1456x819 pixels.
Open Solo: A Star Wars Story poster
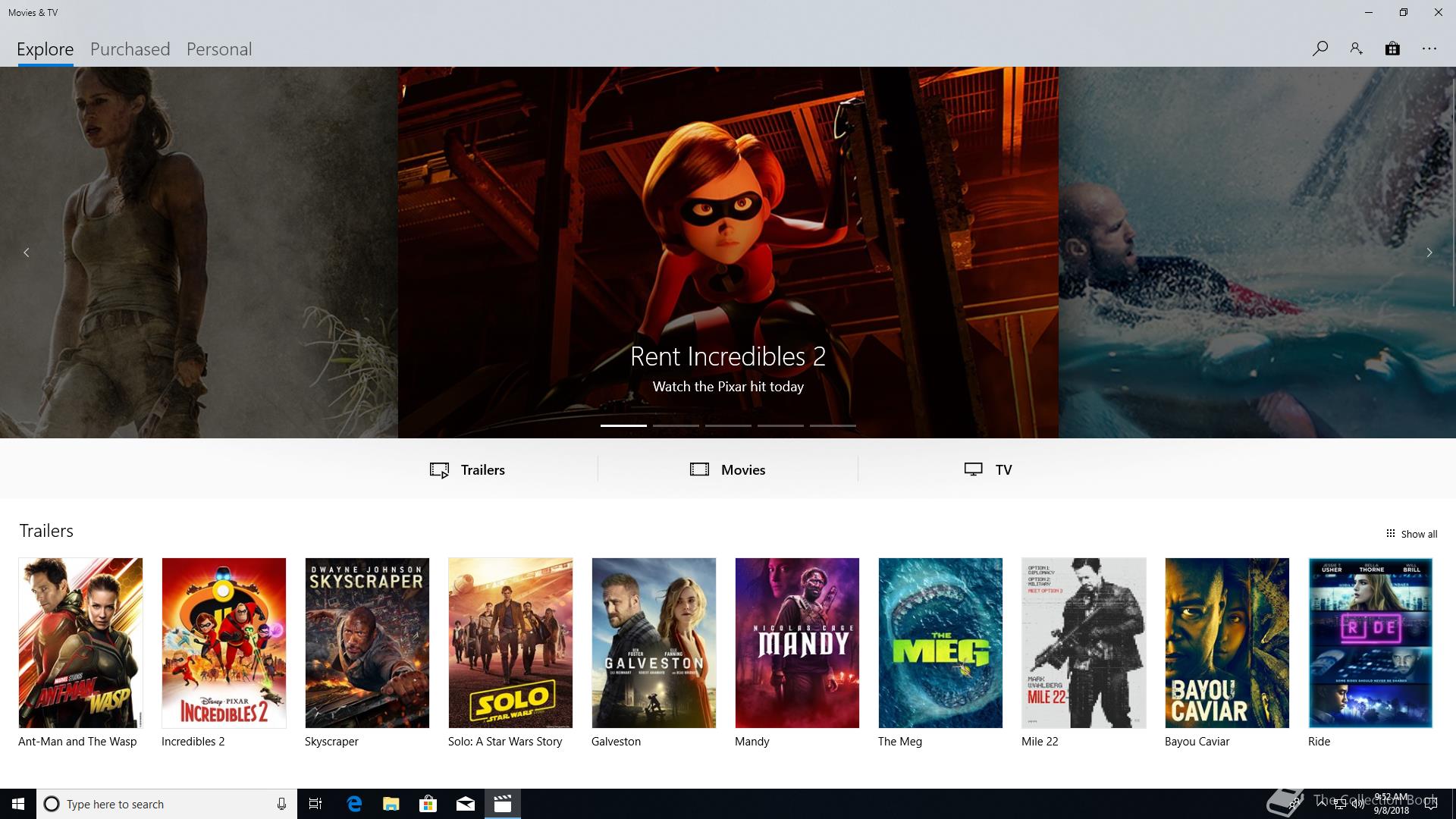510,643
